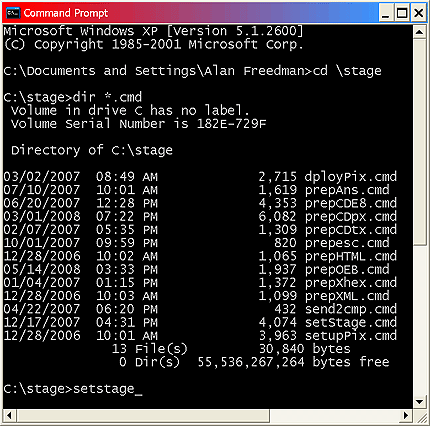Viewport: 430px width, 426px height.
Task: Click the vertical scrollbar down arrow
Action: [419, 402]
